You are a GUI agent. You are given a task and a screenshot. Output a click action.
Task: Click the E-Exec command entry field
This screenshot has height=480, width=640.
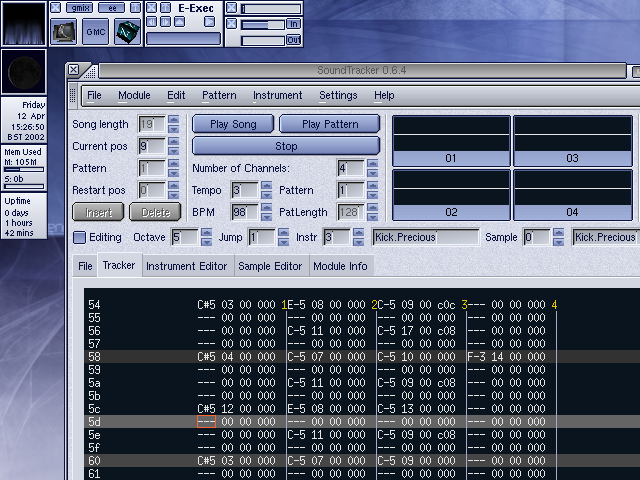(x=183, y=39)
